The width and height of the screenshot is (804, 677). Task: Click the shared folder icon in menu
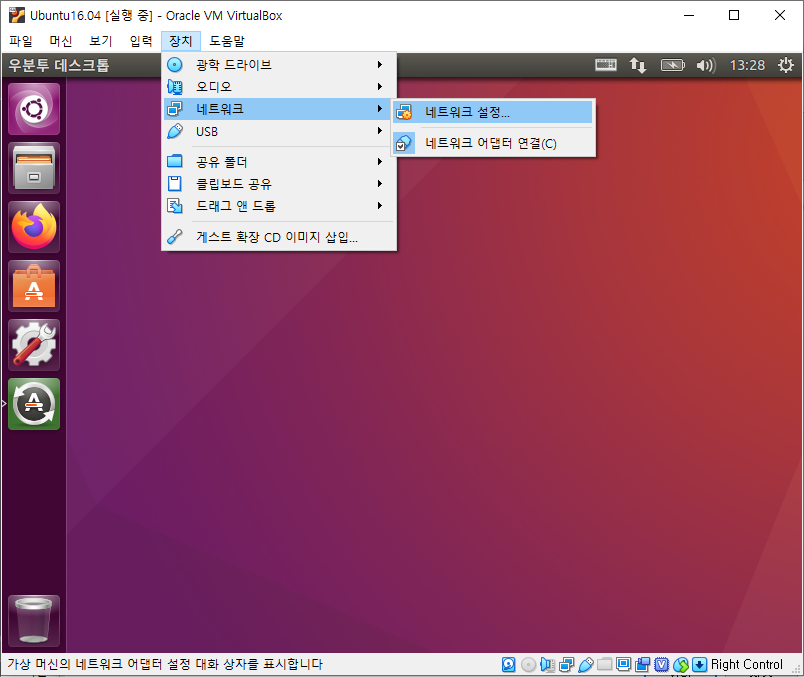[x=175, y=161]
